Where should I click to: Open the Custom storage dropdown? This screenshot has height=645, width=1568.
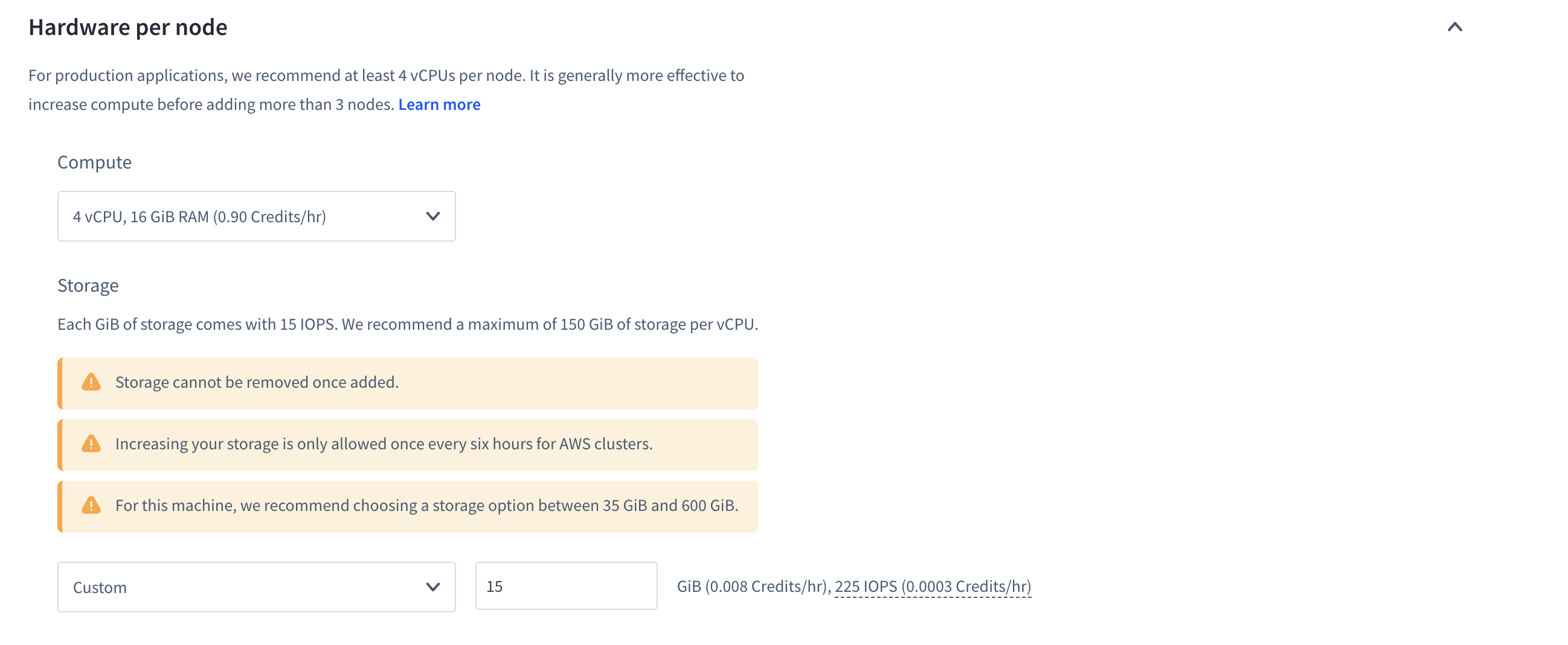tap(255, 586)
